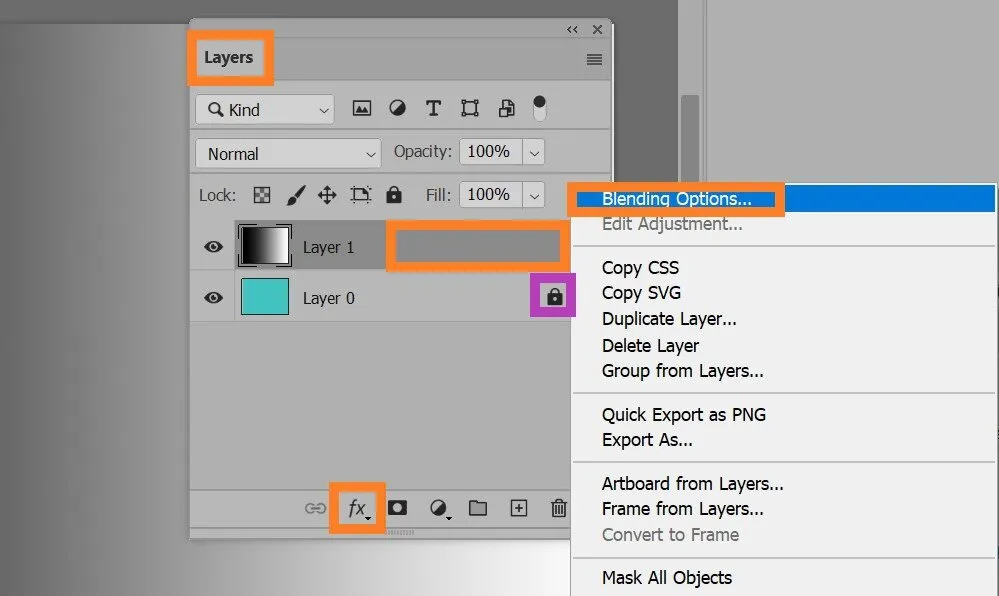
Task: Lock image pixels brush icon
Action: pyautogui.click(x=295, y=195)
